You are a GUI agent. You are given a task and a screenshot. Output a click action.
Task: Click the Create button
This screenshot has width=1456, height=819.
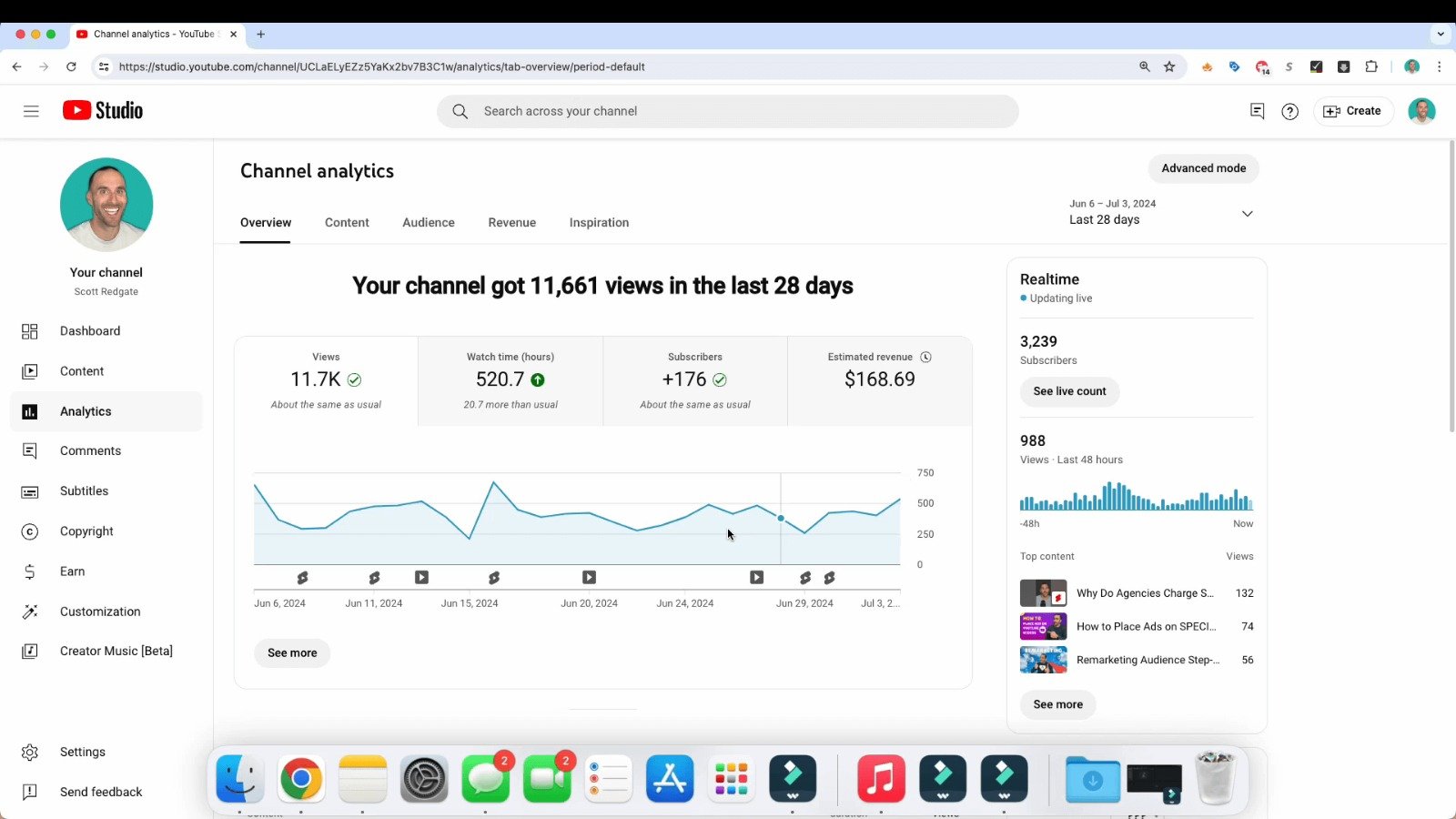(x=1353, y=111)
